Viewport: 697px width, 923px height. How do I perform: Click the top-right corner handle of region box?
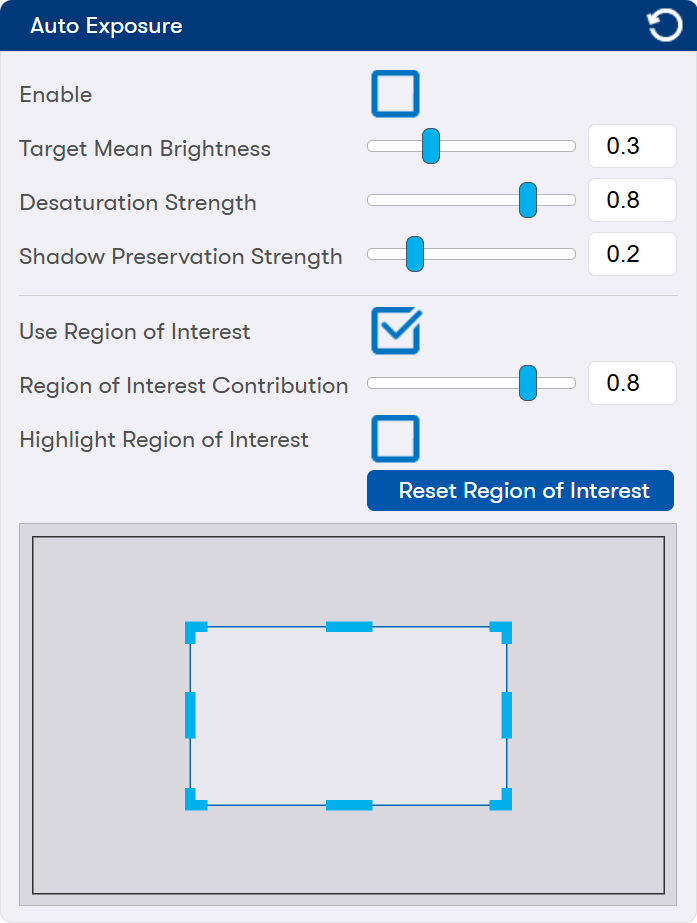503,630
